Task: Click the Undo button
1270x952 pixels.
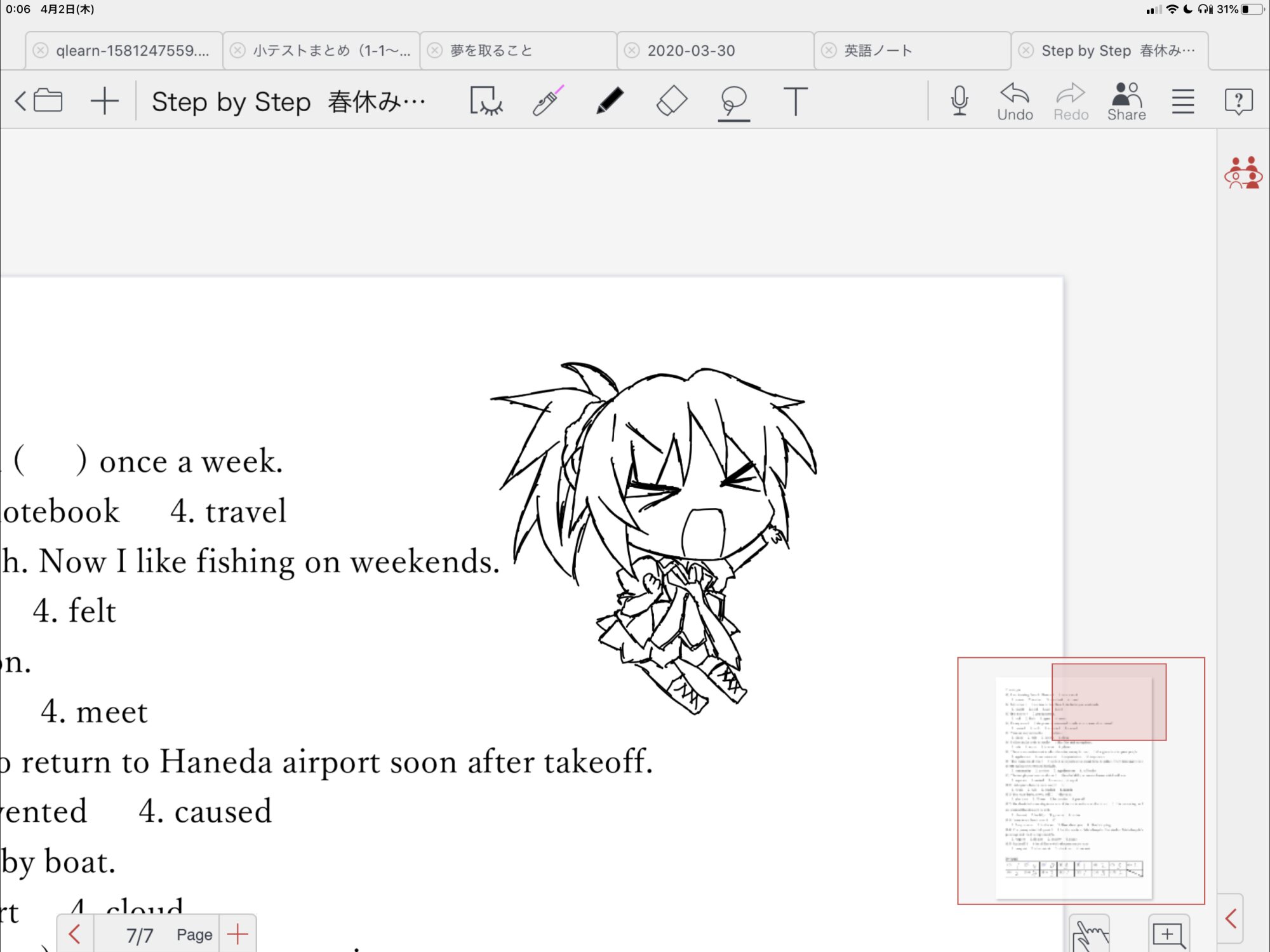Action: pyautogui.click(x=1015, y=101)
